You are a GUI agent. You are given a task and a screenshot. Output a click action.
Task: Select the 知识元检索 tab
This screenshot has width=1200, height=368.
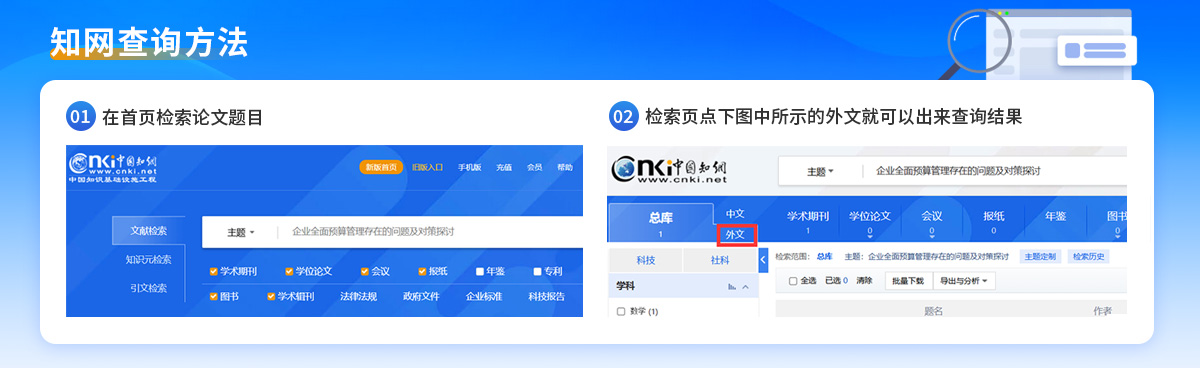click(148, 260)
